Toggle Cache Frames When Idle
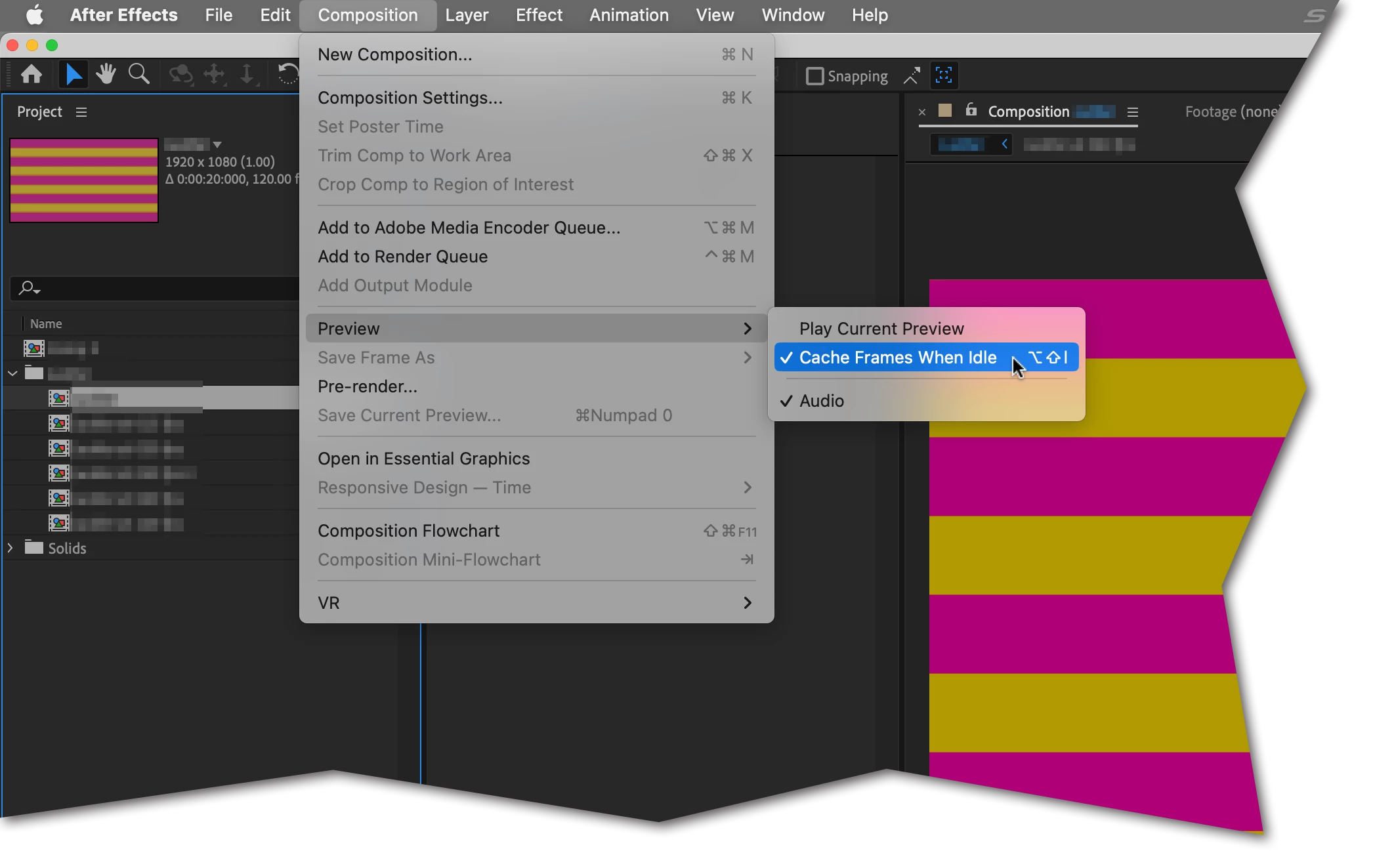 click(x=898, y=358)
